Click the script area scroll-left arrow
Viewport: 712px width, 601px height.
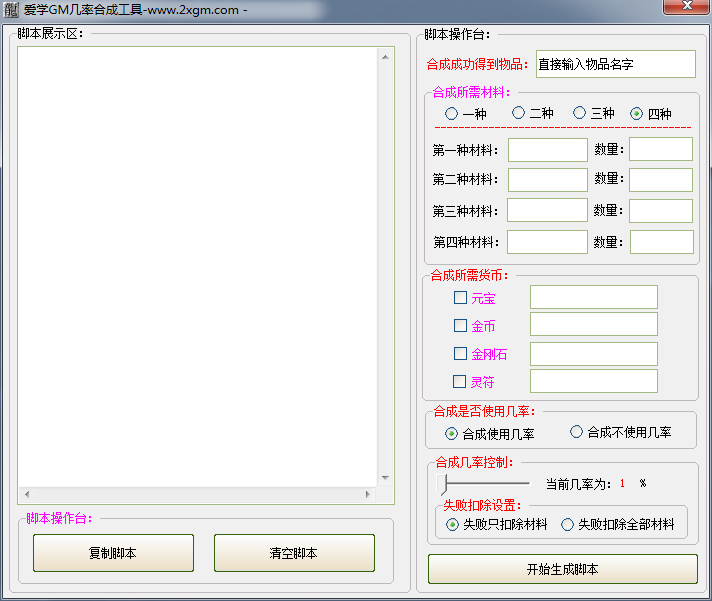click(27, 494)
